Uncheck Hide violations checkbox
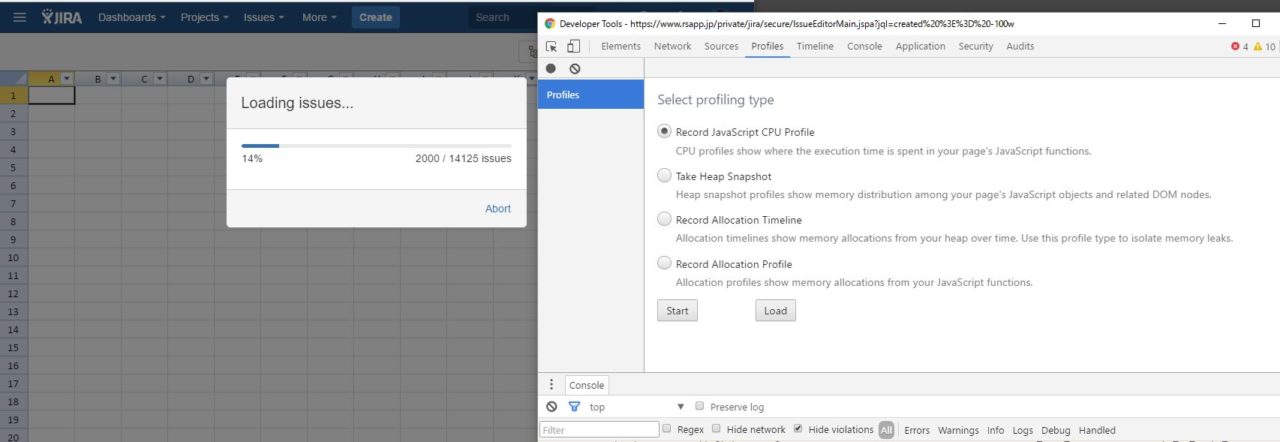The height and width of the screenshot is (442, 1280). tap(798, 429)
